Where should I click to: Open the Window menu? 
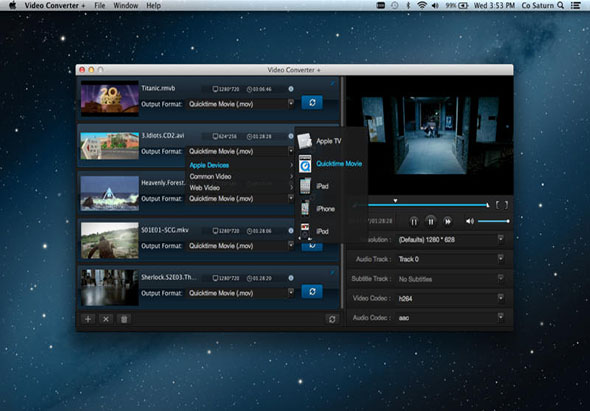tap(126, 5)
